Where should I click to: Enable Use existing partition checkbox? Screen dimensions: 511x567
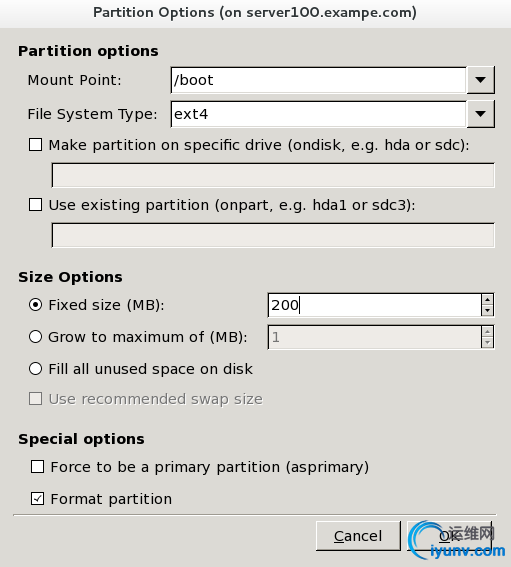tap(35, 205)
